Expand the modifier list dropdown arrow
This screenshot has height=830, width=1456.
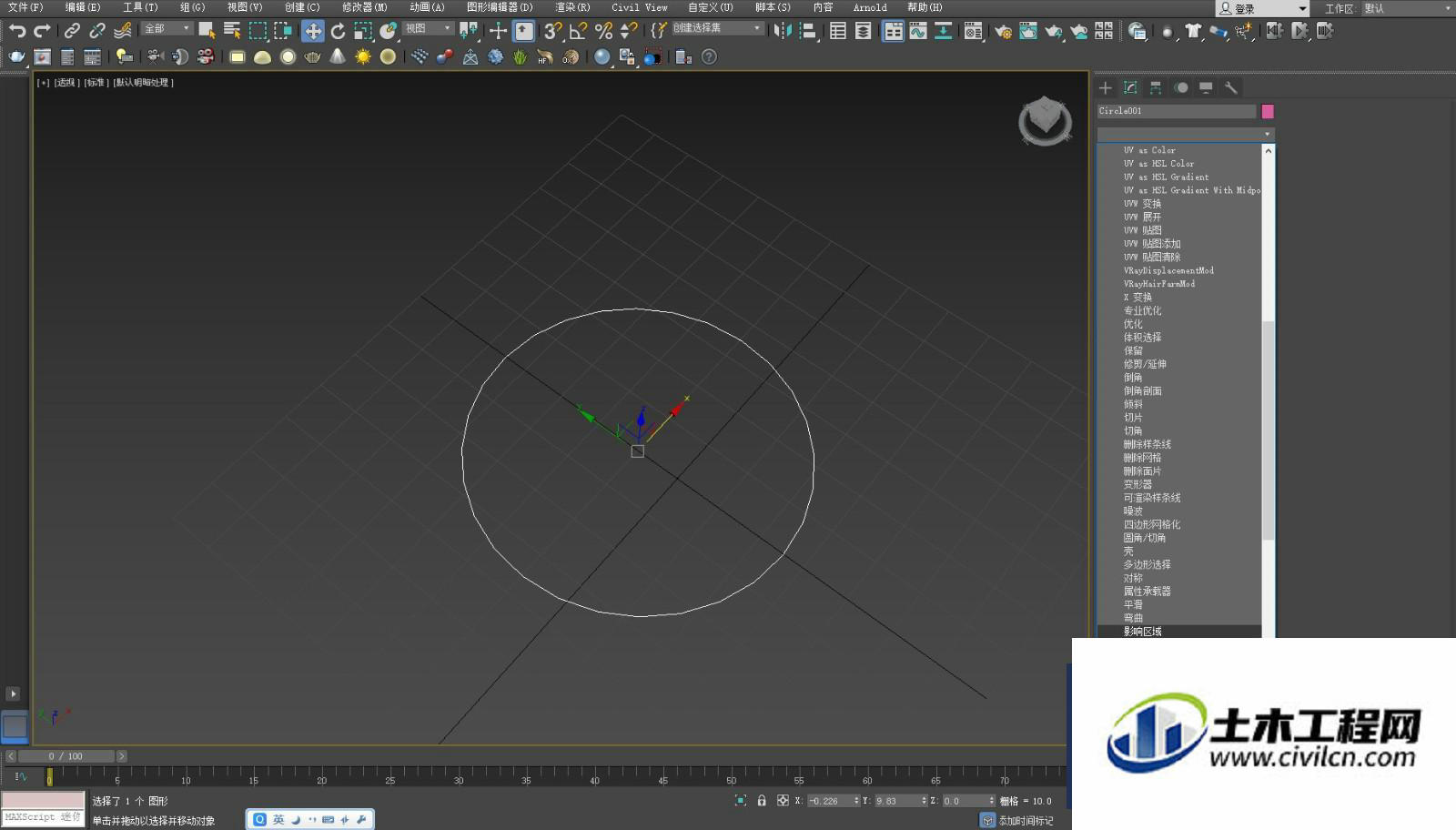(1267, 134)
